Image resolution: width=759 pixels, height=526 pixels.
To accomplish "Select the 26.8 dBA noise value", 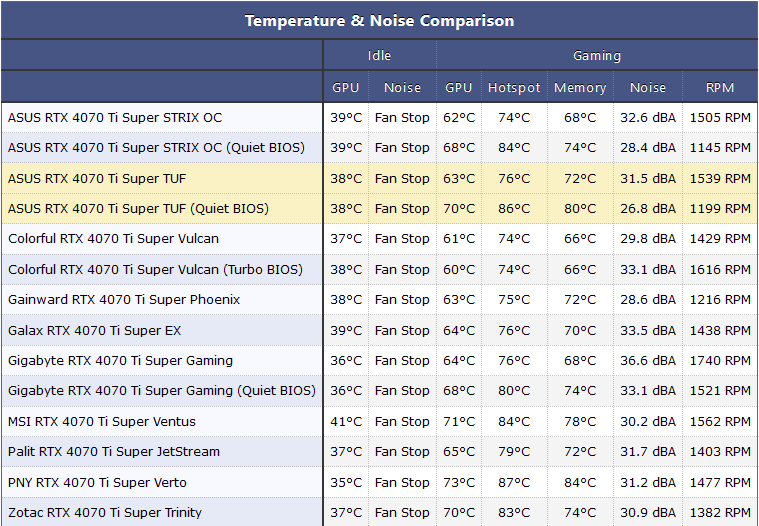I will pos(648,208).
